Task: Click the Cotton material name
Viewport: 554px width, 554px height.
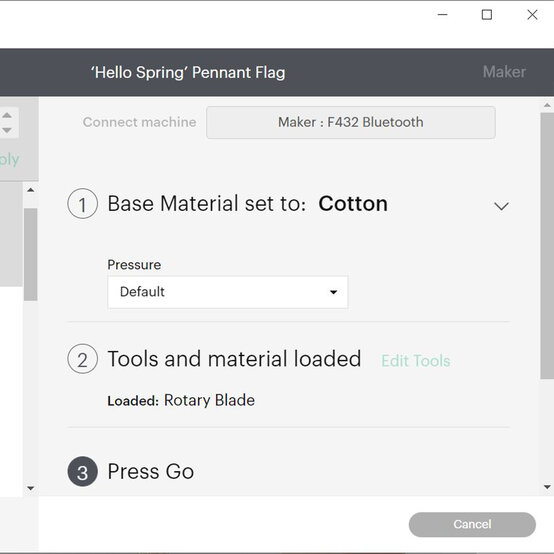Action: tap(353, 204)
